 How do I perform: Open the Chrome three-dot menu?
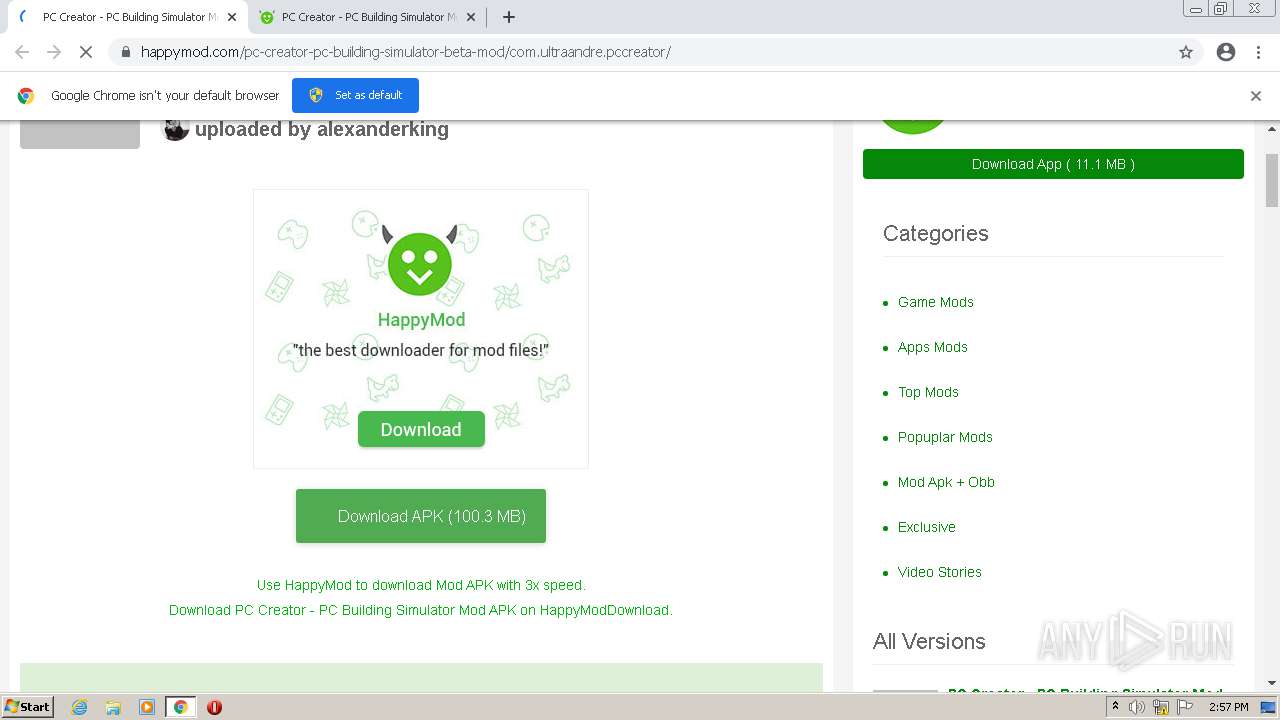point(1258,52)
